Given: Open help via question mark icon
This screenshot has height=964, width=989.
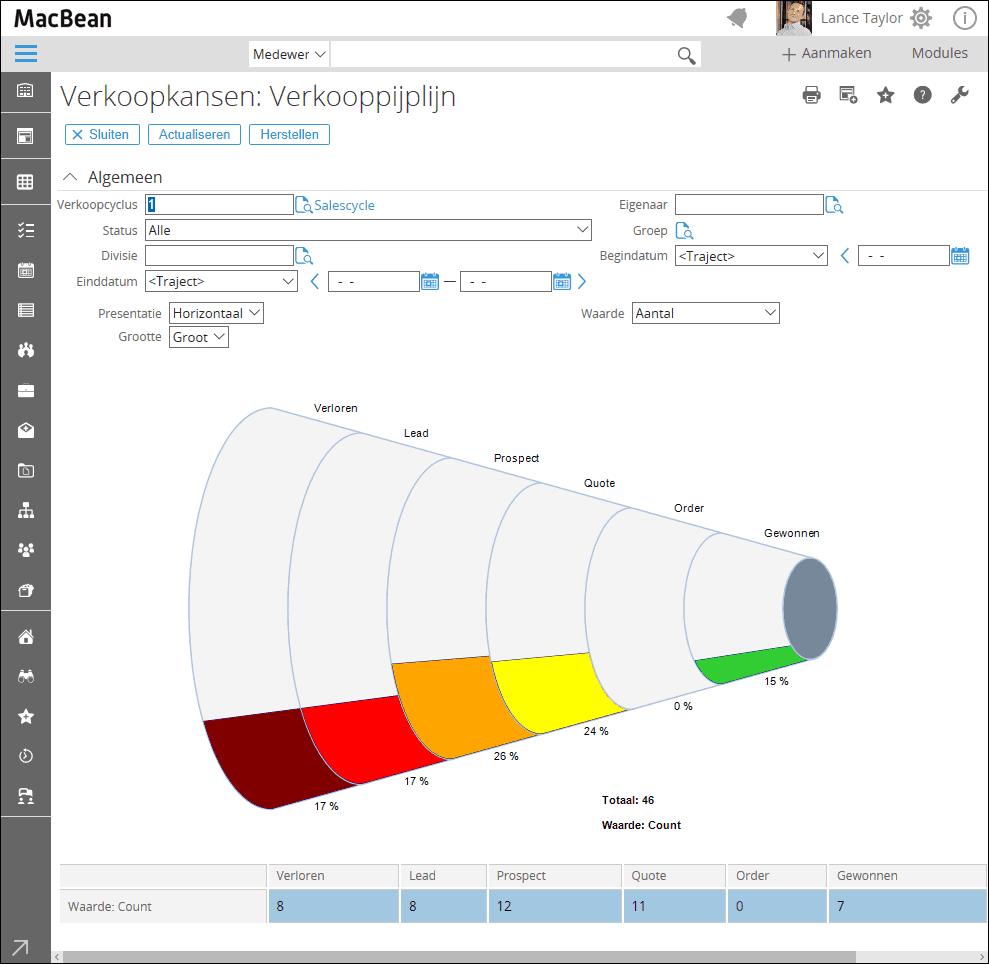Looking at the screenshot, I should pyautogui.click(x=922, y=95).
